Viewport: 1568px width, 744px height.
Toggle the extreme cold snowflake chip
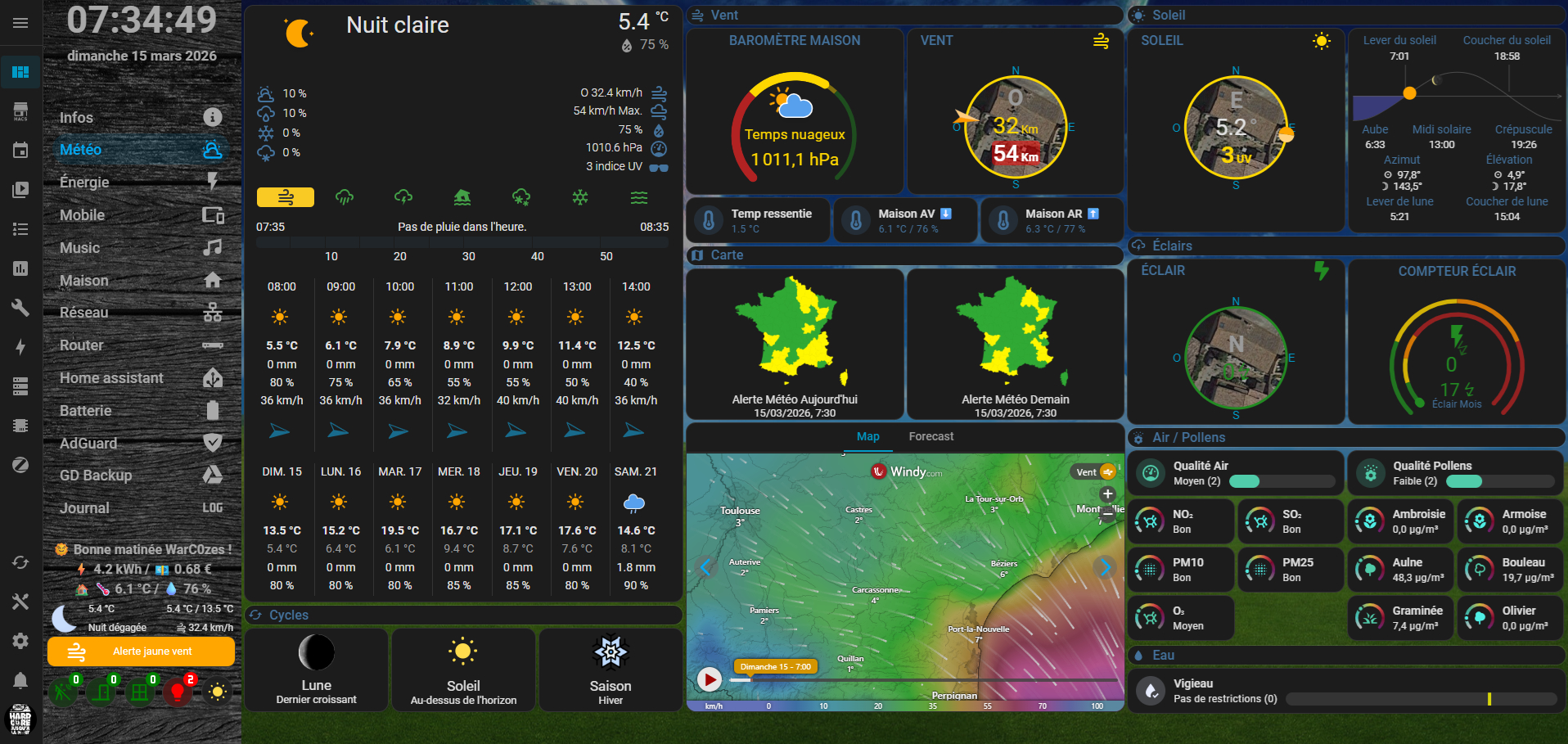tap(580, 197)
